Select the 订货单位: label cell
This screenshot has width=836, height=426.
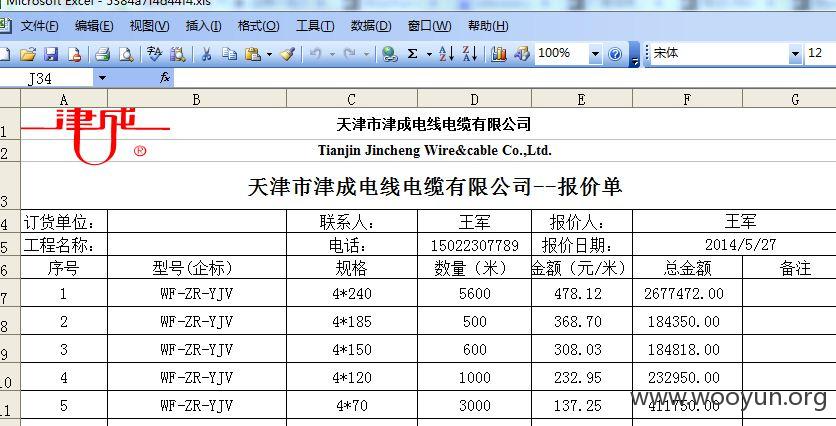coord(64,221)
